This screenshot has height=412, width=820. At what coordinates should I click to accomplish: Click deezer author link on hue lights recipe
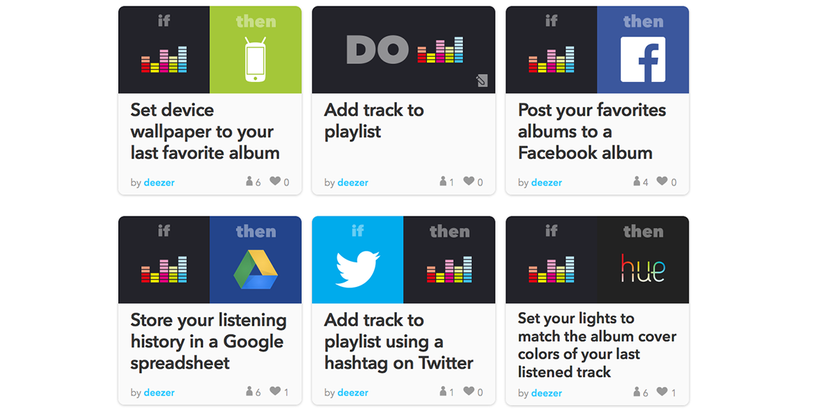tap(546, 393)
